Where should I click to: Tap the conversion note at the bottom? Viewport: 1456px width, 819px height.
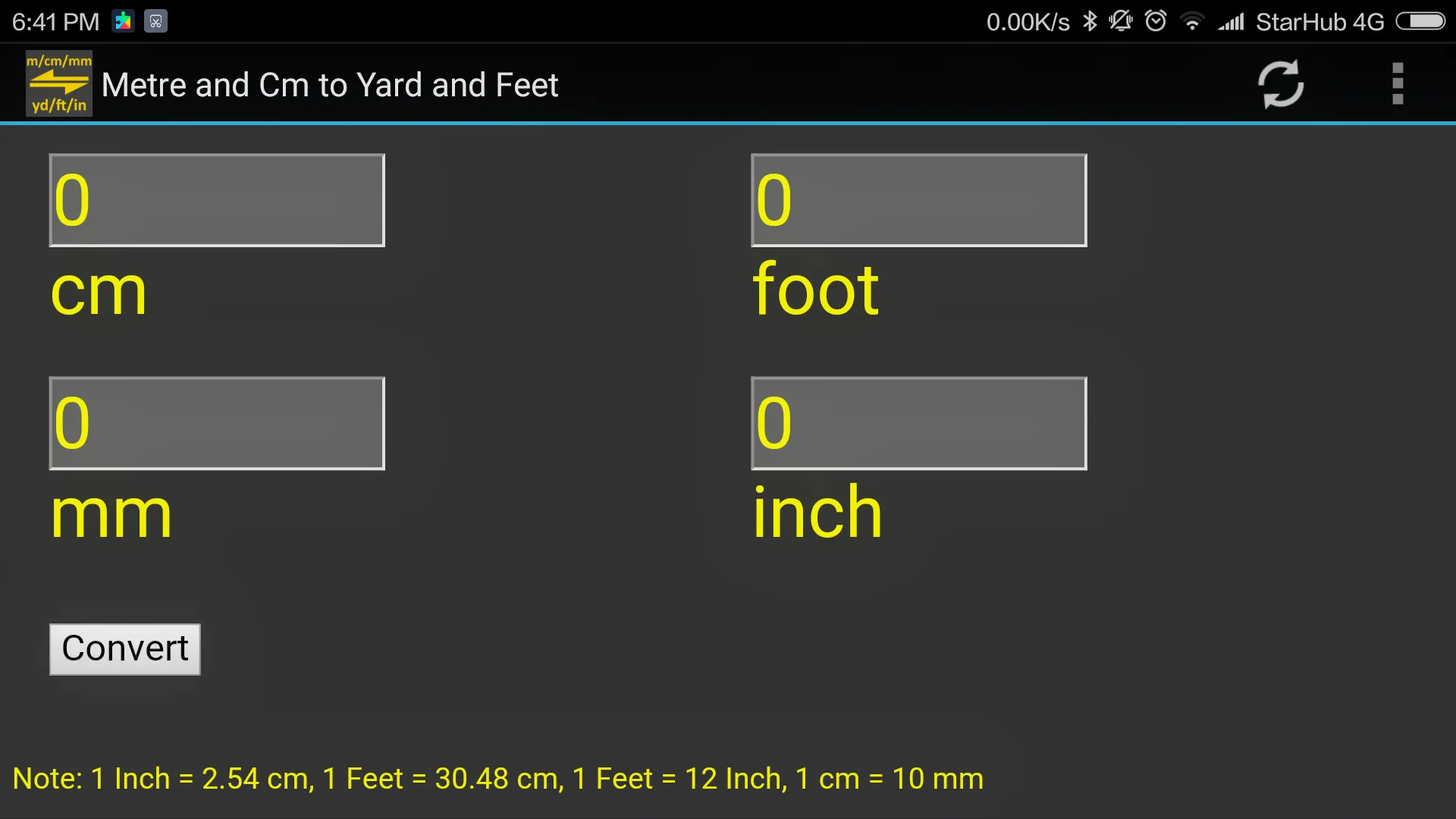point(497,778)
